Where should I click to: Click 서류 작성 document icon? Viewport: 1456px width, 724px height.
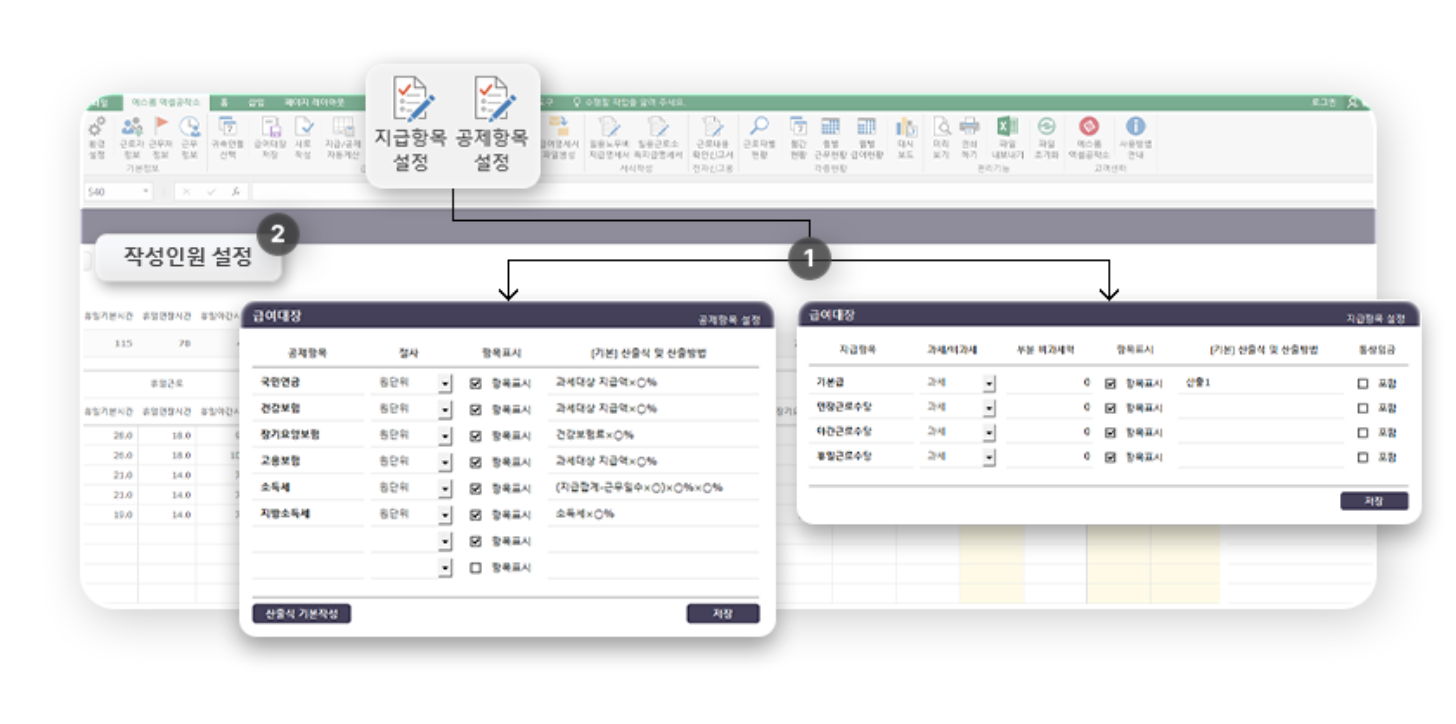pyautogui.click(x=303, y=127)
